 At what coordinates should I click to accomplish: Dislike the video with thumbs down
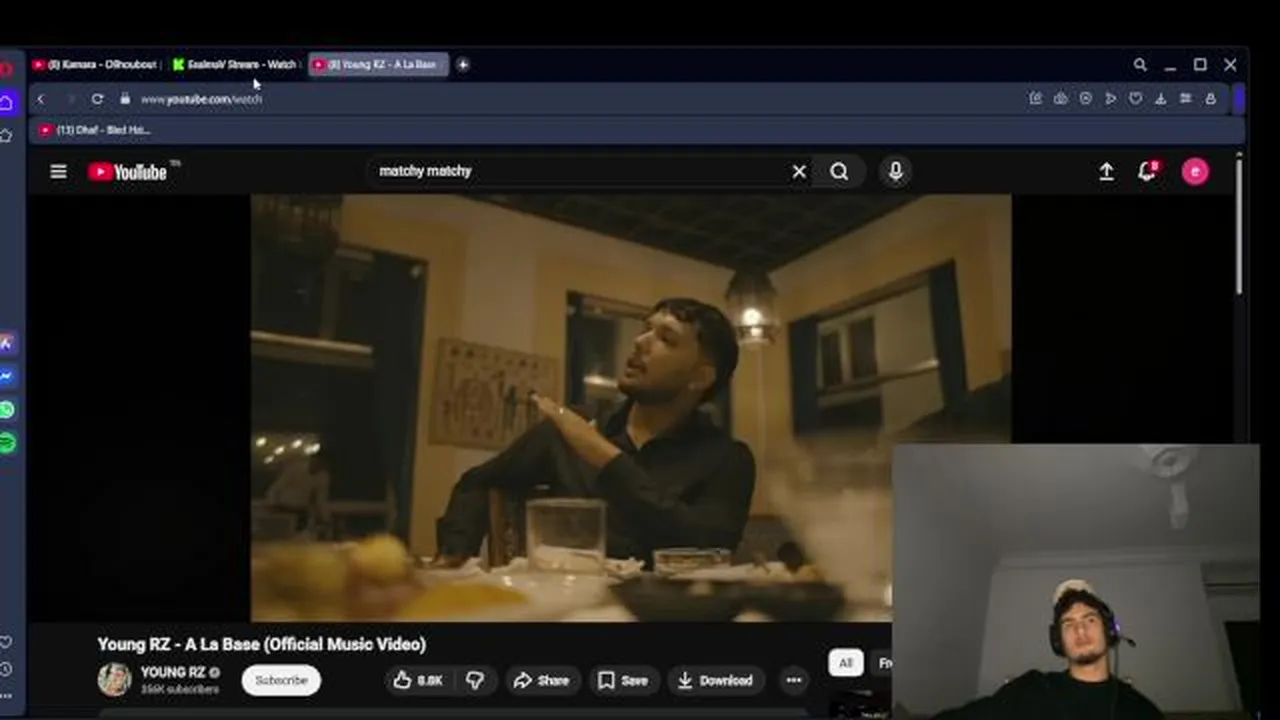475,681
